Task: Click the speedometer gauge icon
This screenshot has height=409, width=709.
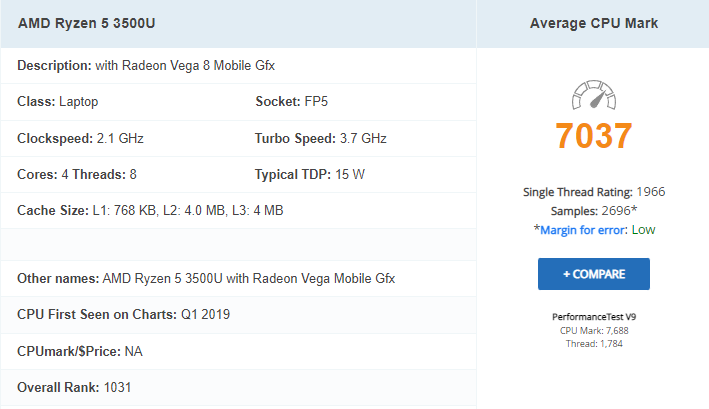Action: click(x=594, y=95)
